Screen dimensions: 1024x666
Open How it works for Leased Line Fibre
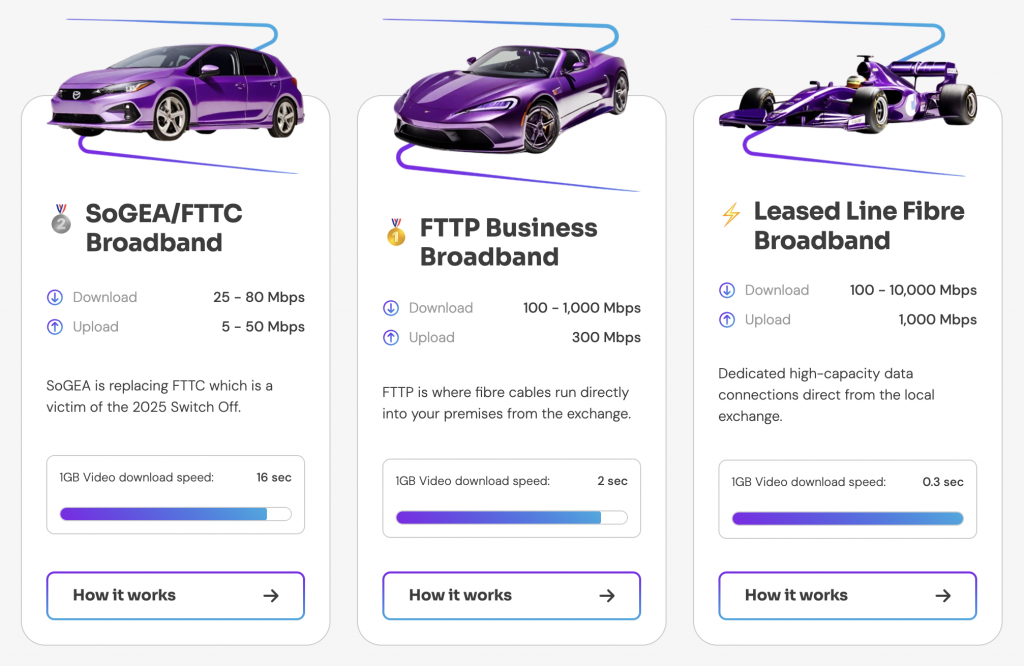[x=847, y=595]
